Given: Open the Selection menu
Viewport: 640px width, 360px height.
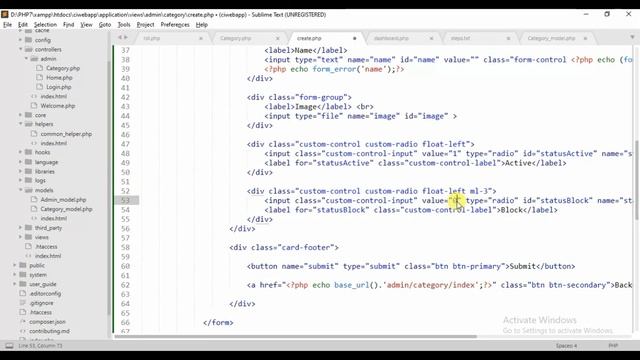Looking at the screenshot, I should point(45,24).
